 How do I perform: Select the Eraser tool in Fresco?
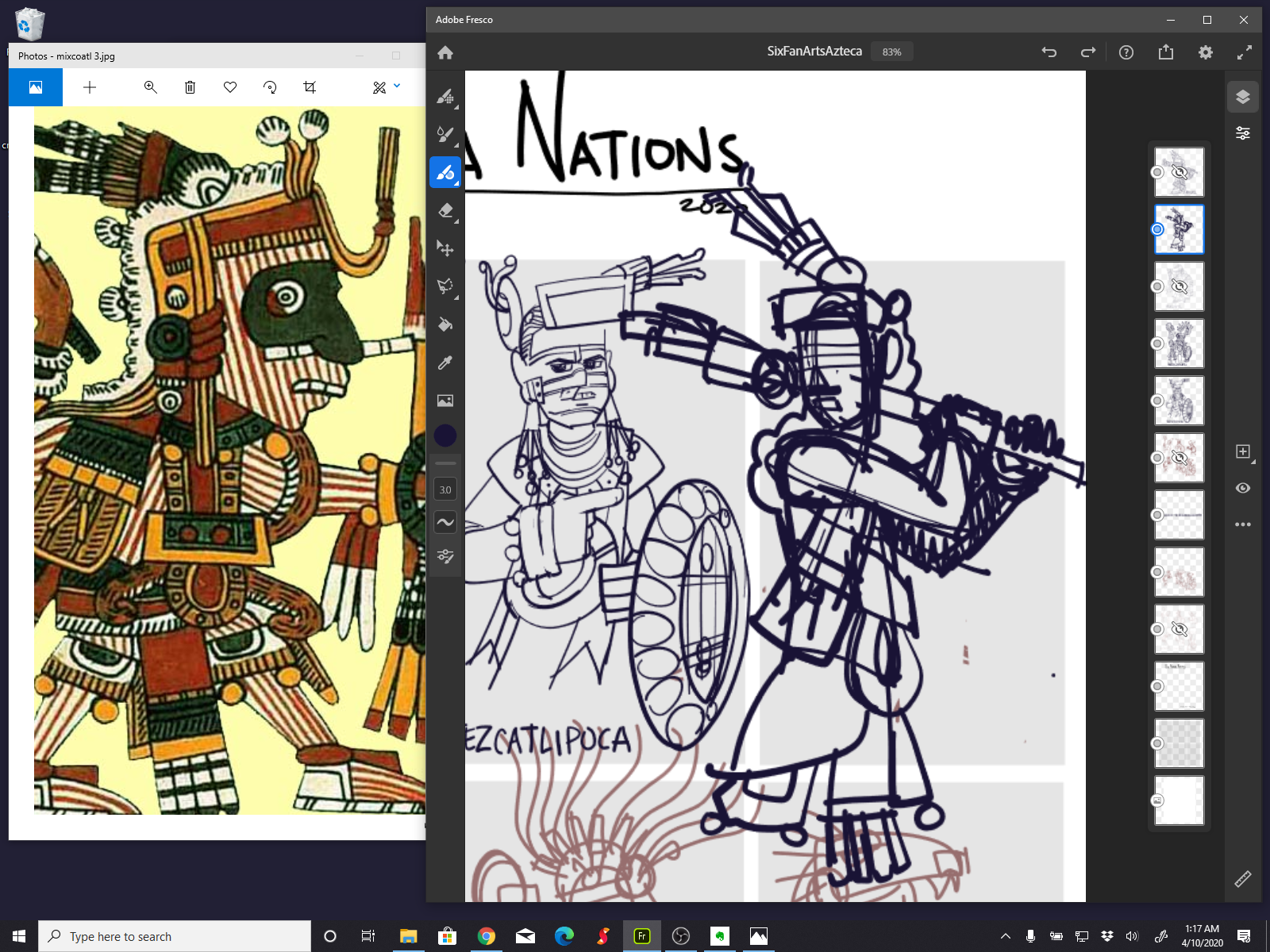click(445, 210)
